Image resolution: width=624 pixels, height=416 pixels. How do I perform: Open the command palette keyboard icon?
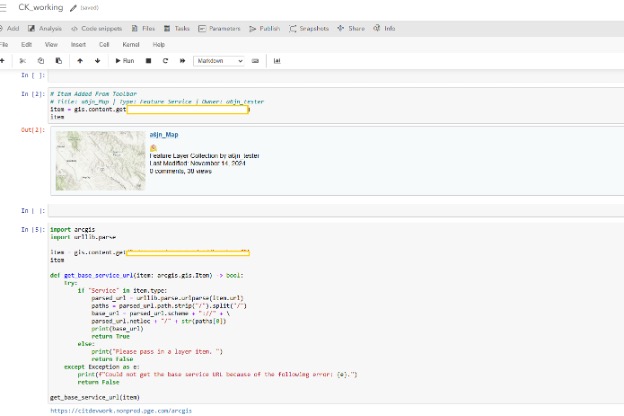pos(255,61)
